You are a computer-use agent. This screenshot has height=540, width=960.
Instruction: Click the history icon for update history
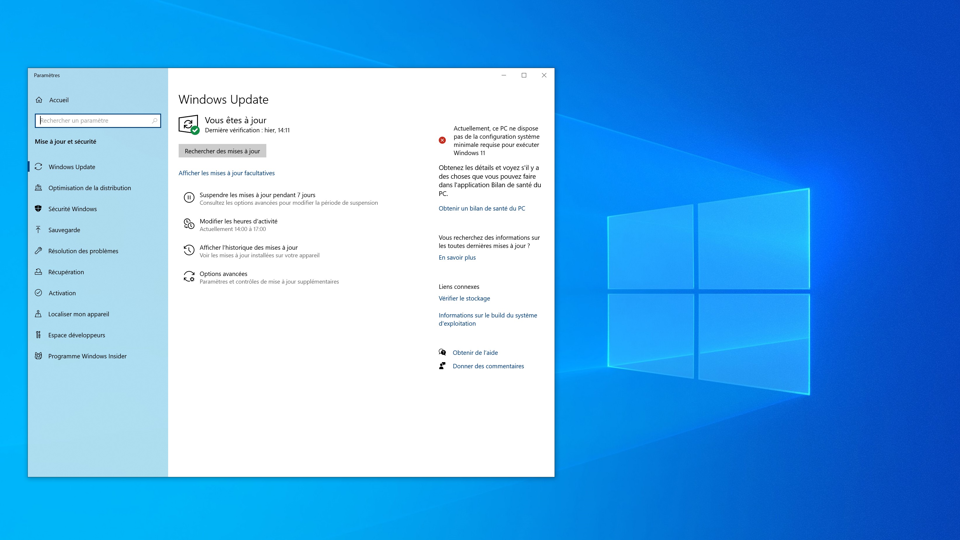tap(189, 250)
